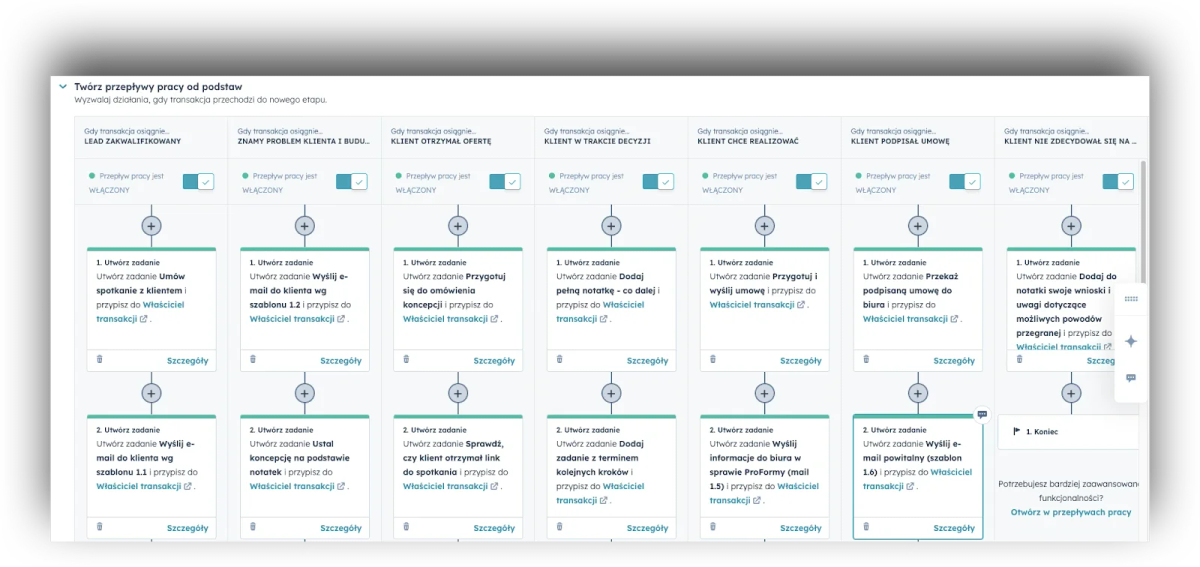Open the chat icon in side panel

tap(1131, 378)
